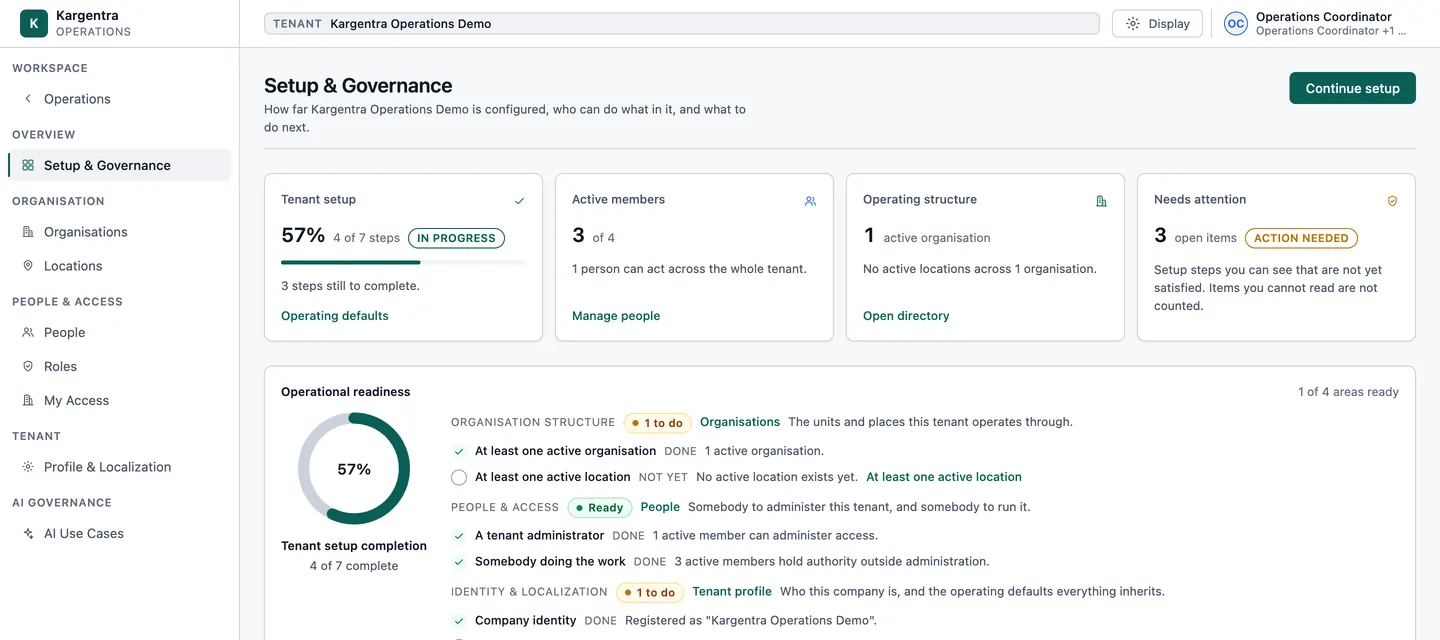Click the tenant selector Kargentra Operations Demo
This screenshot has height=640, width=1440.
tap(681, 24)
